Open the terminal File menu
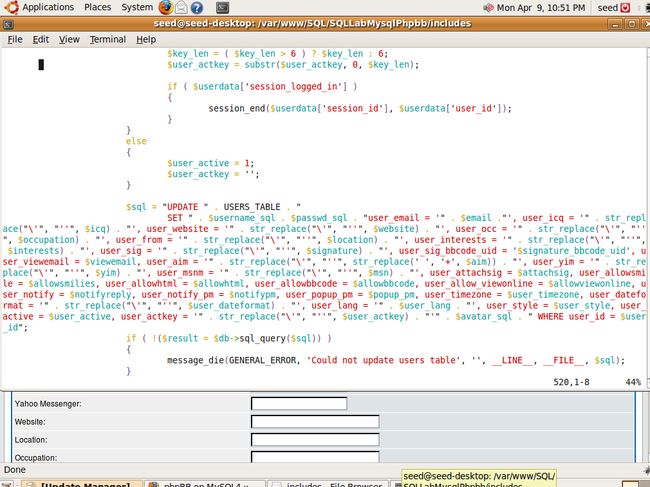The width and height of the screenshot is (650, 487). [15, 39]
